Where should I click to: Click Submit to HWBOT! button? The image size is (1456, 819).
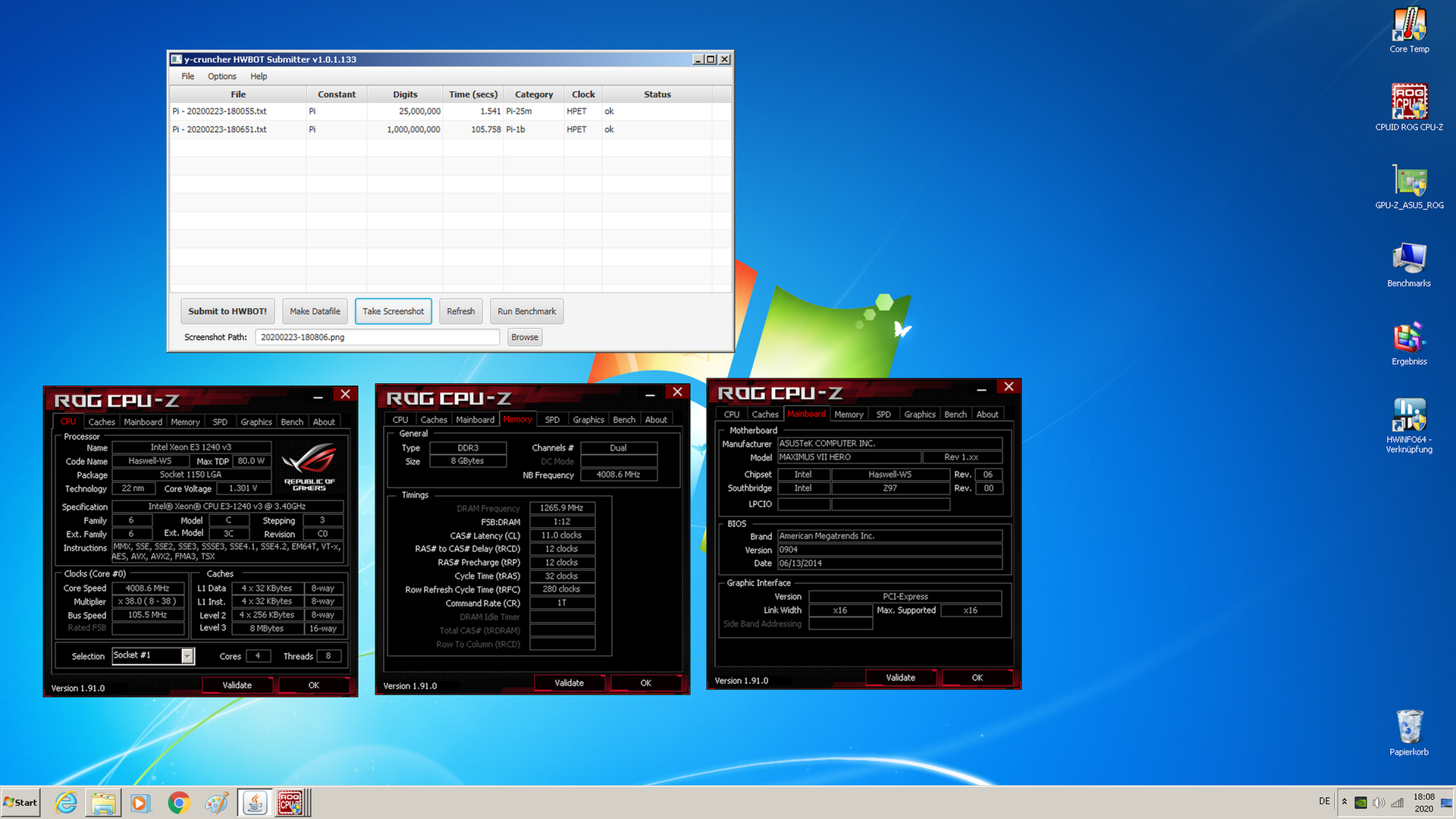point(227,311)
